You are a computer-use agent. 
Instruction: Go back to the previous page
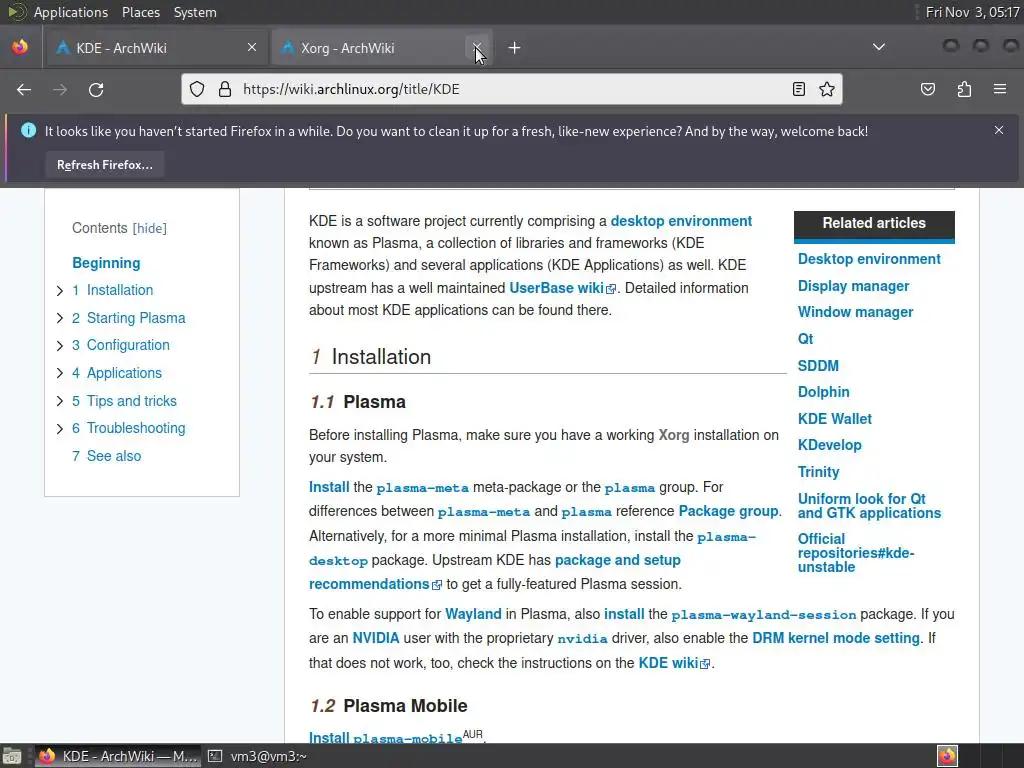(x=24, y=89)
